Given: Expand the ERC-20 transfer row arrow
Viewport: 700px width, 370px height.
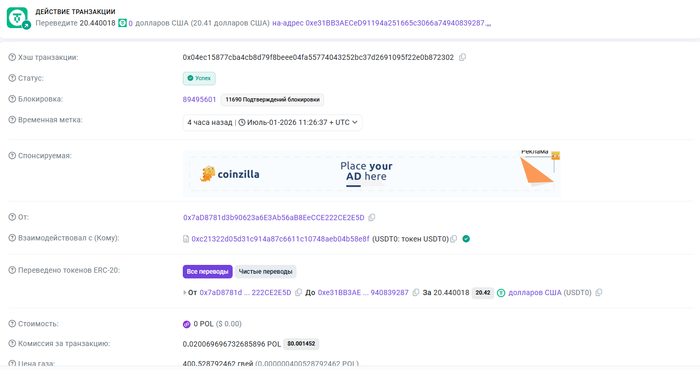Looking at the screenshot, I should [184, 293].
